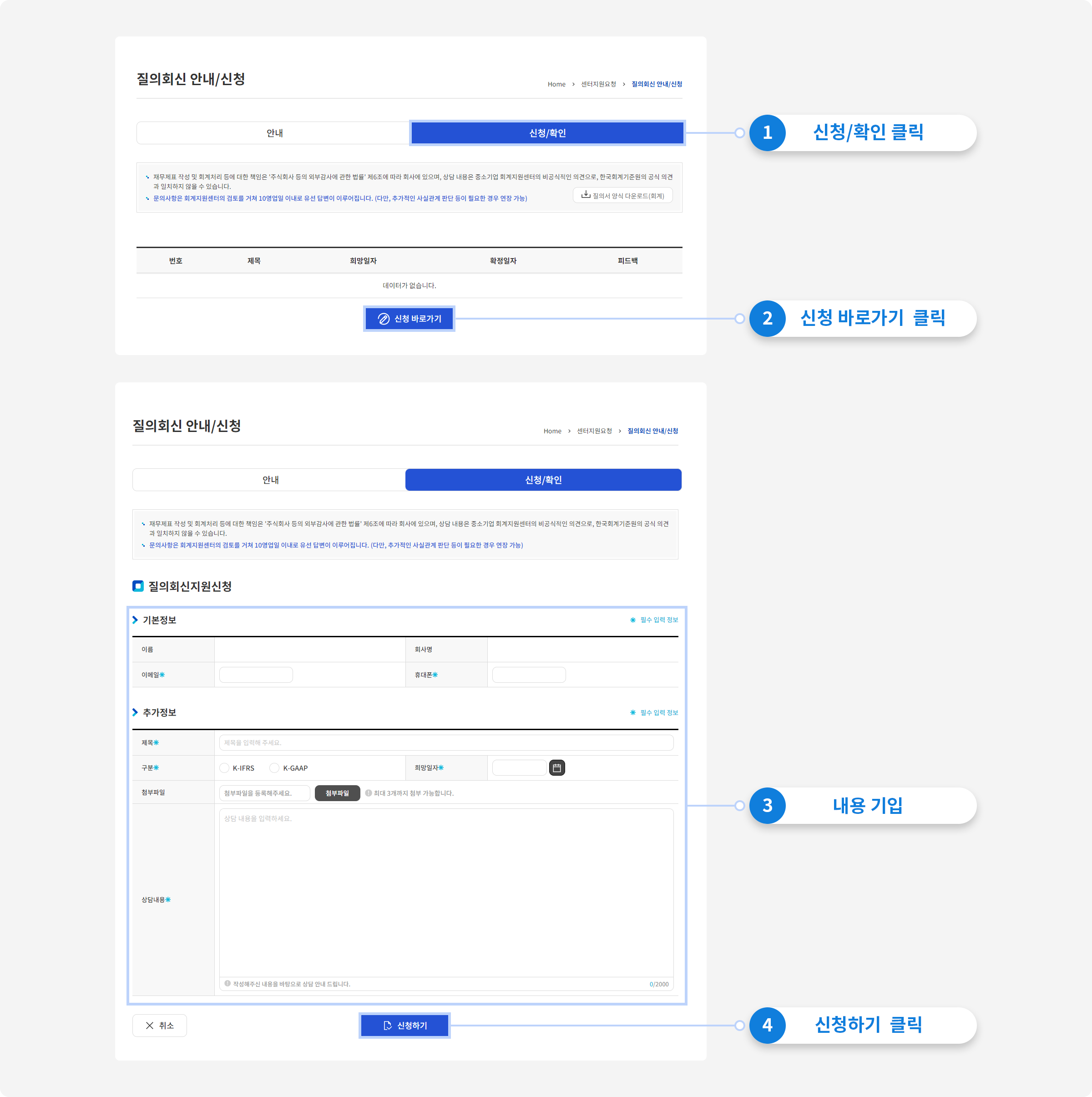Click the 질의회신지원신청 heading
Image resolution: width=1092 pixels, height=1097 pixels.
(x=190, y=587)
